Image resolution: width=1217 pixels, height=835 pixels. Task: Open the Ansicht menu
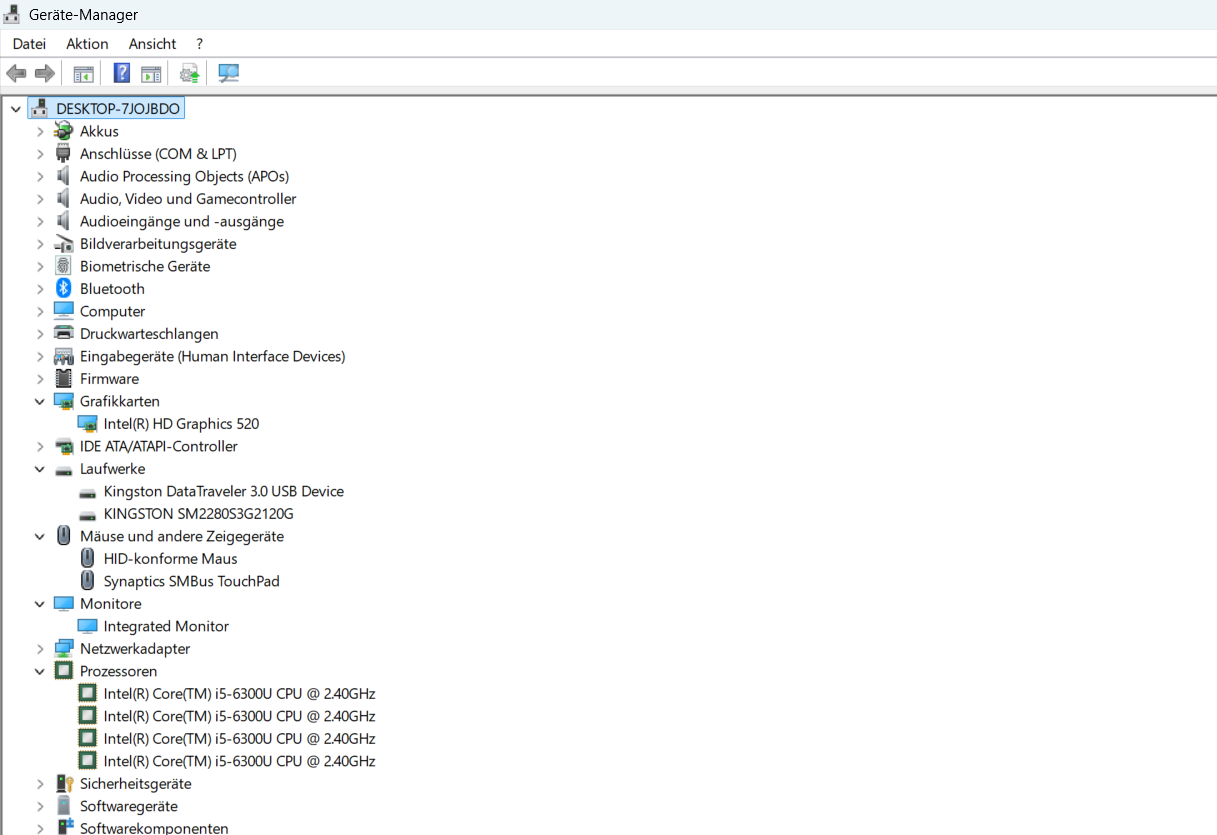click(152, 44)
